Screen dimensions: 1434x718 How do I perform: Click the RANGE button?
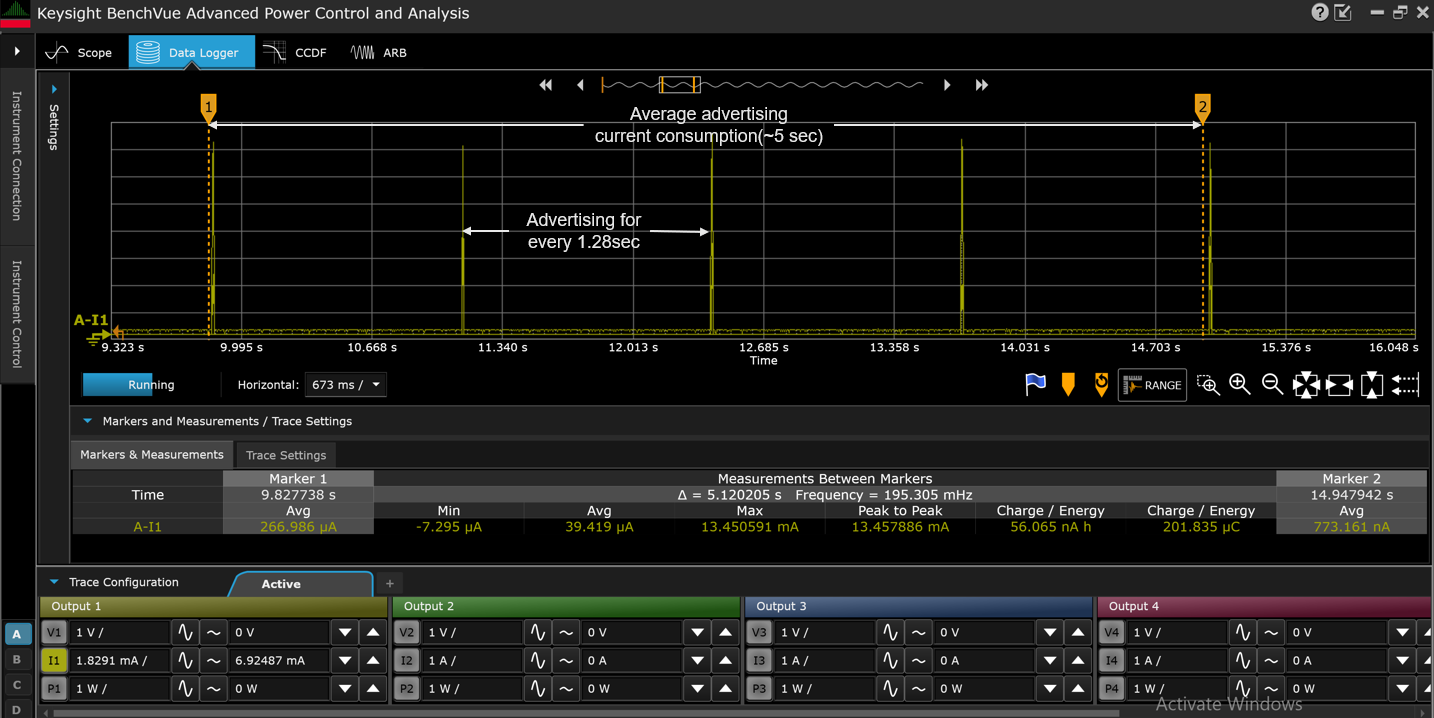(1152, 384)
